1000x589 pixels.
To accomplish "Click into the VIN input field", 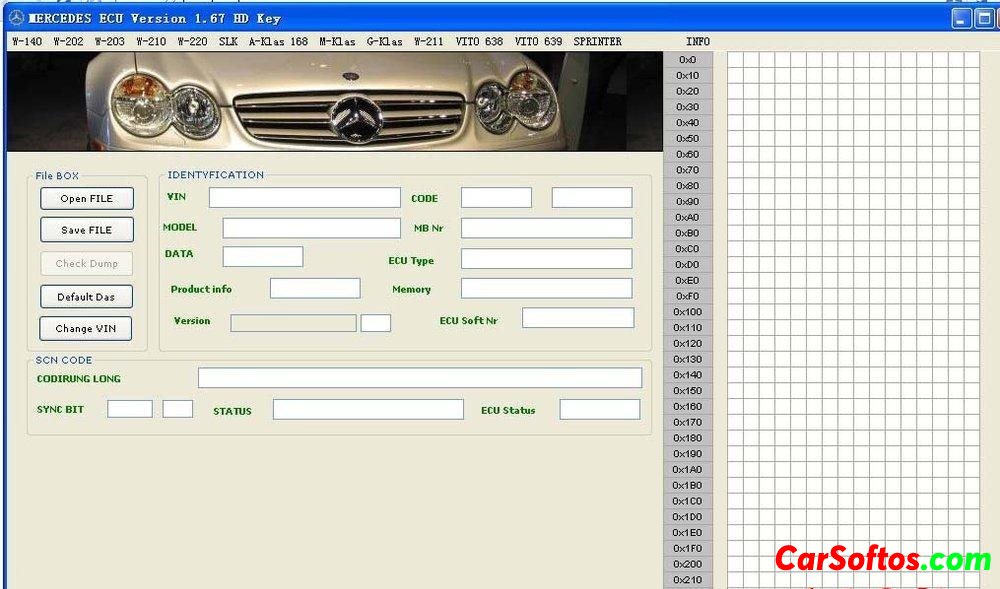I will coord(304,198).
